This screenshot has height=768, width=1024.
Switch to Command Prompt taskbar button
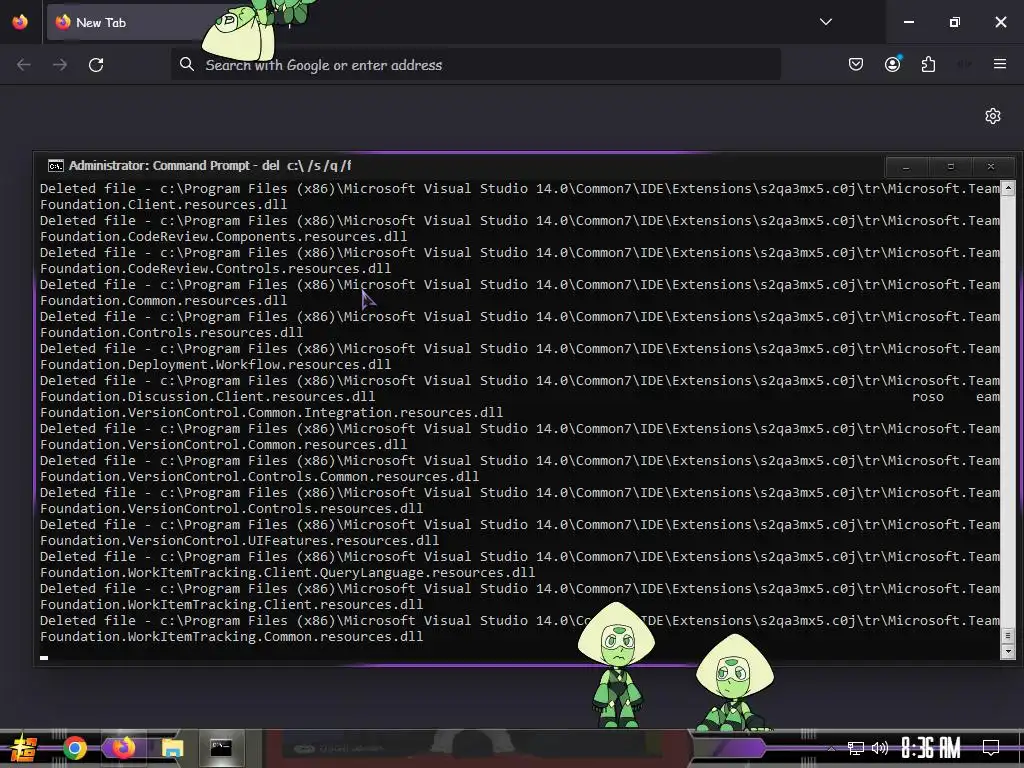221,748
